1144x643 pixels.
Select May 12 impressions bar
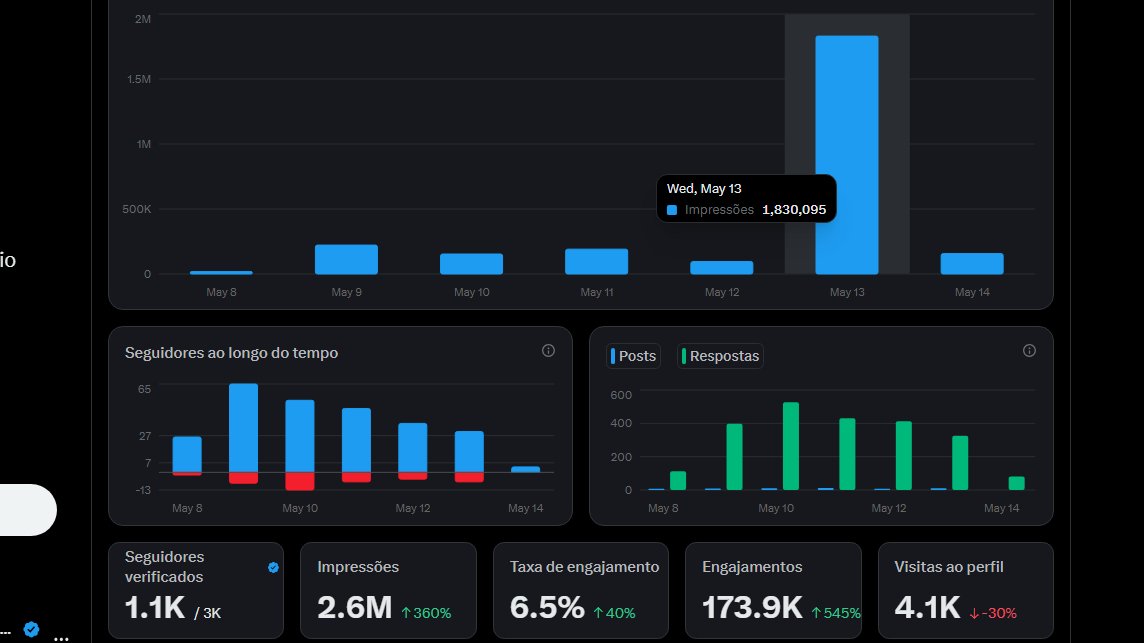tap(722, 268)
